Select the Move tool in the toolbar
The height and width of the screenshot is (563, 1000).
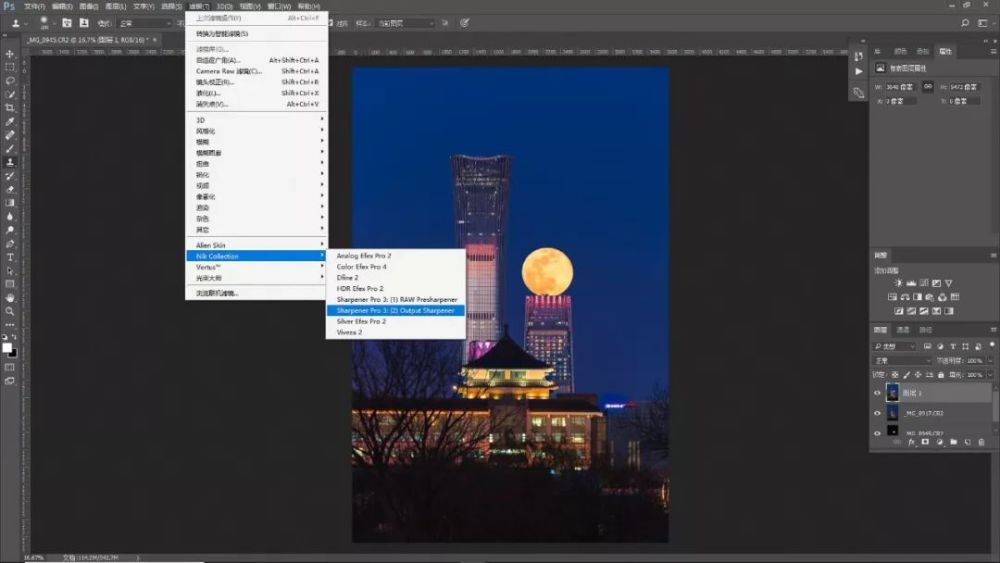pyautogui.click(x=10, y=54)
